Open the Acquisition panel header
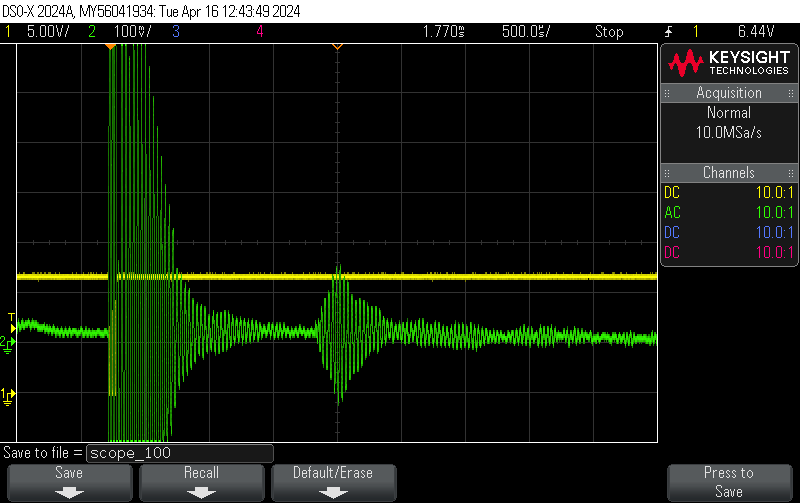This screenshot has width=800, height=503. click(728, 93)
